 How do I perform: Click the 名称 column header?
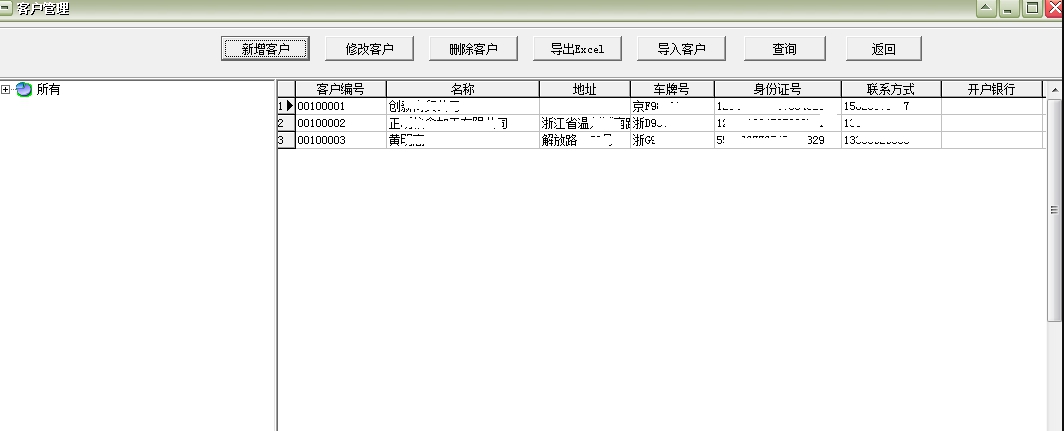coord(463,89)
